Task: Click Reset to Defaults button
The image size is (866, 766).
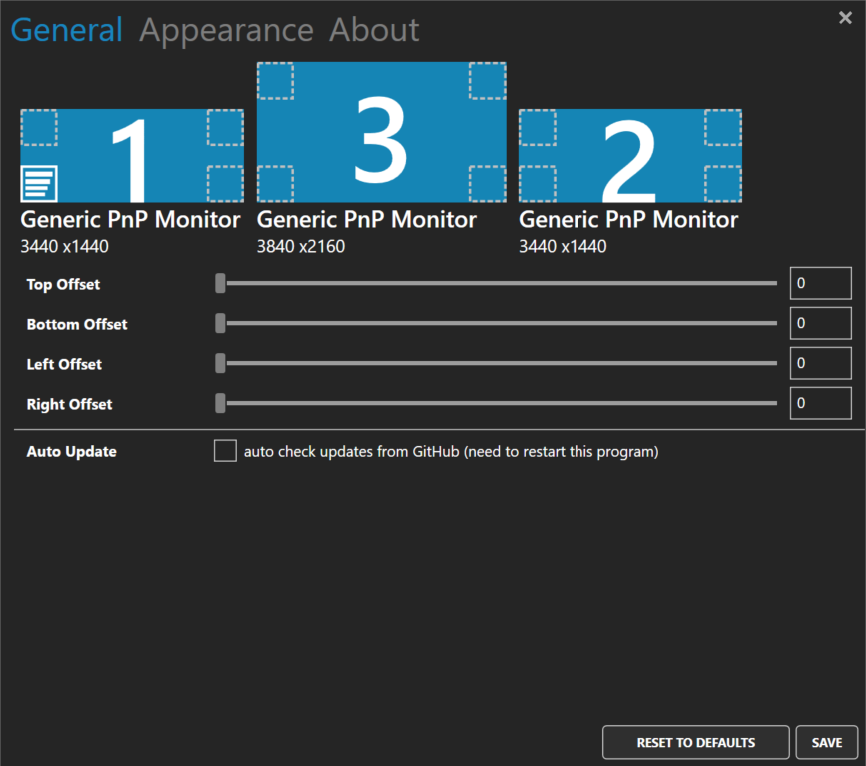Action: click(695, 742)
